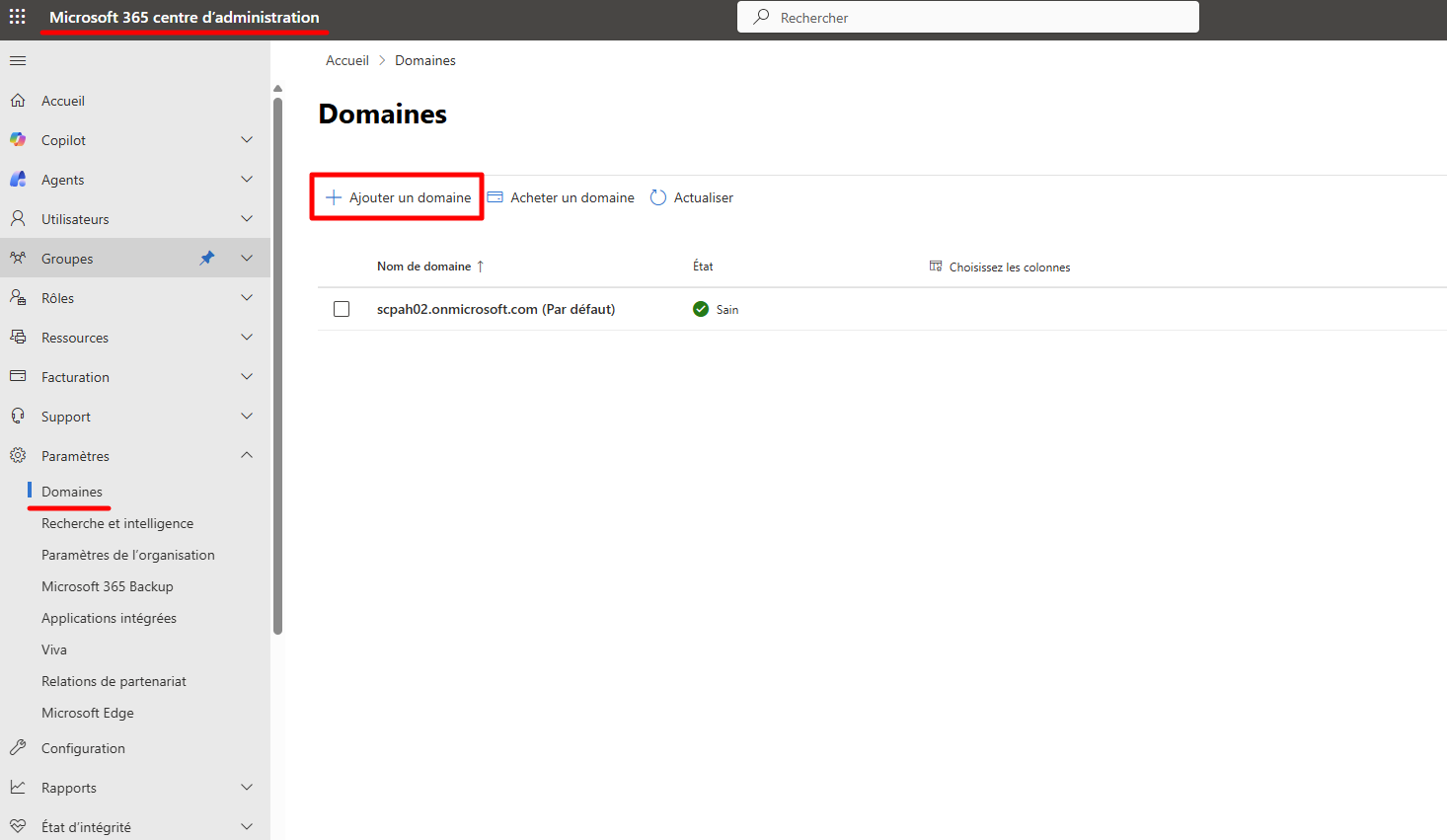Click the Utilisateurs person icon
This screenshot has height=840, width=1447.
click(x=18, y=219)
